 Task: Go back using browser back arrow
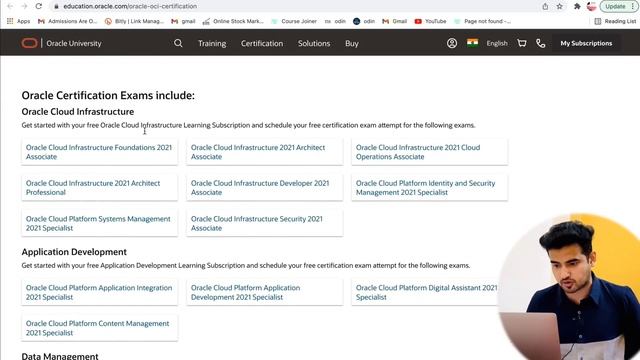[x=10, y=6]
